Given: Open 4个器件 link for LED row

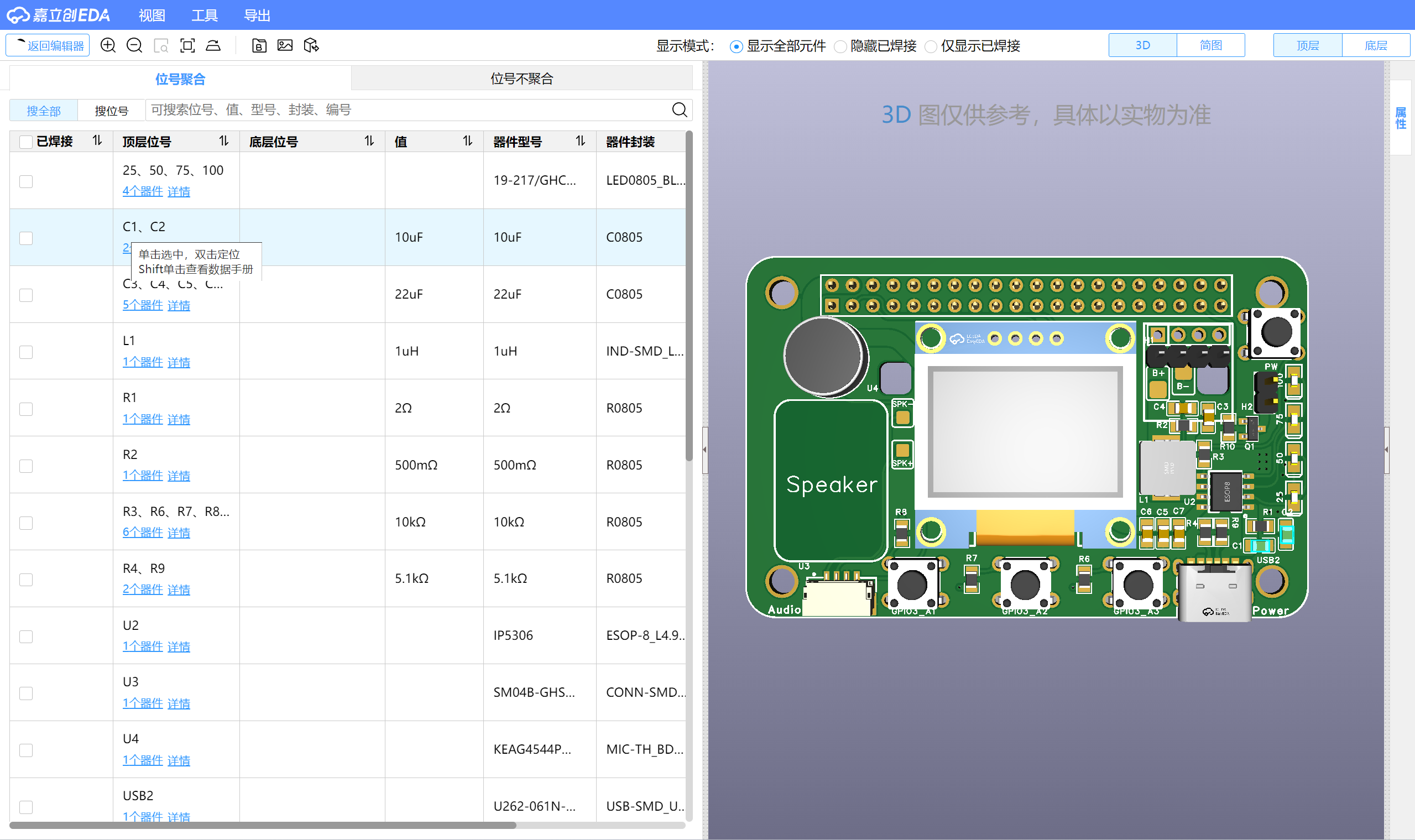Looking at the screenshot, I should point(143,191).
